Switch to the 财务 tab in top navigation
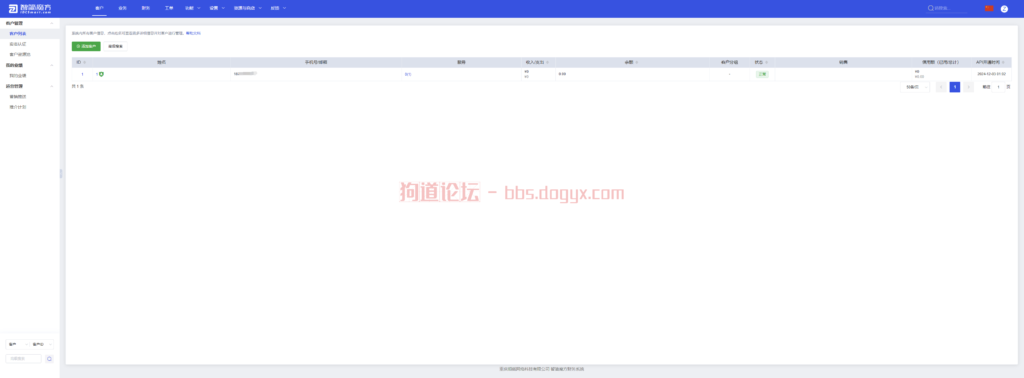This screenshot has height=378, width=1024. [146, 8]
